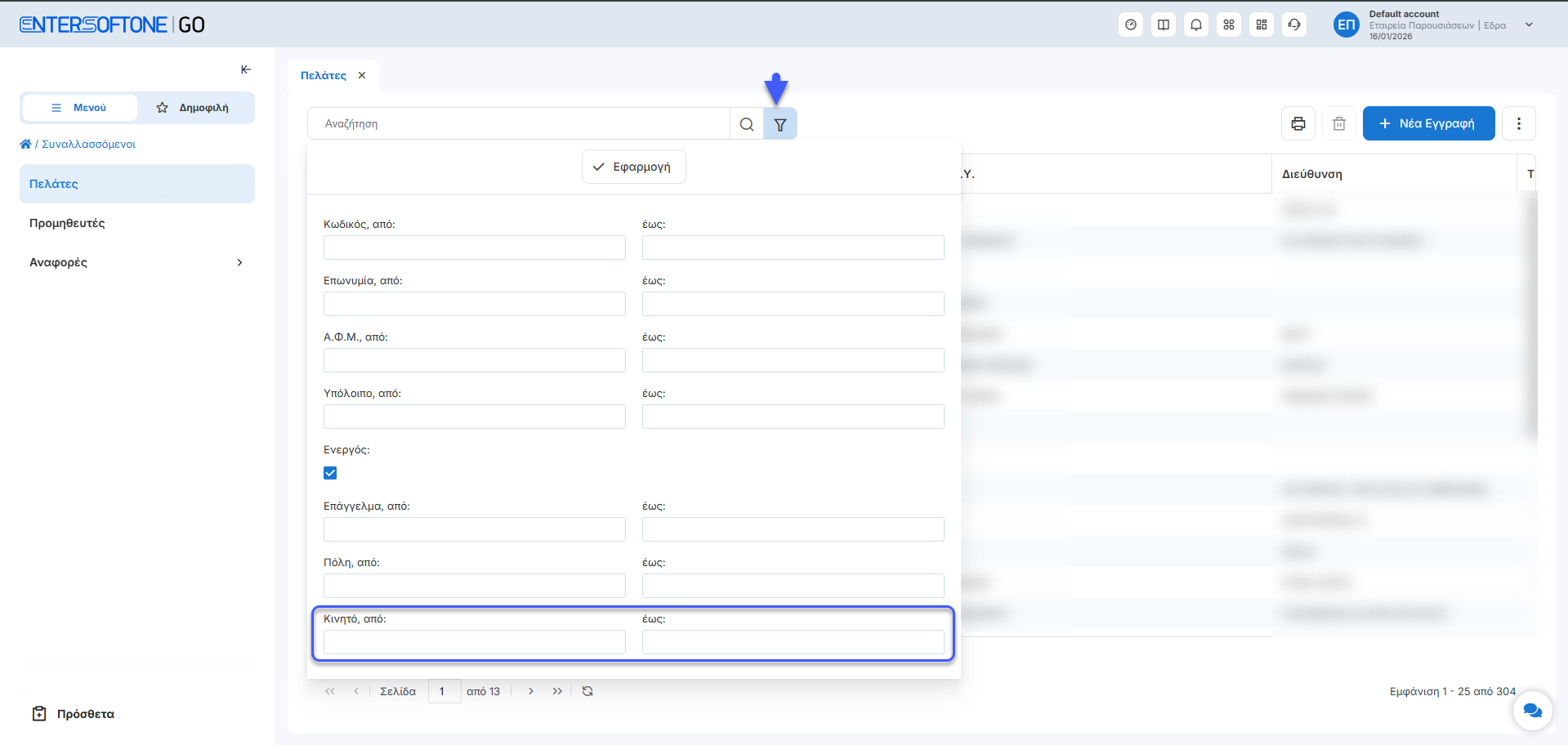
Task: Open the three-dot more options menu
Action: tap(1519, 123)
